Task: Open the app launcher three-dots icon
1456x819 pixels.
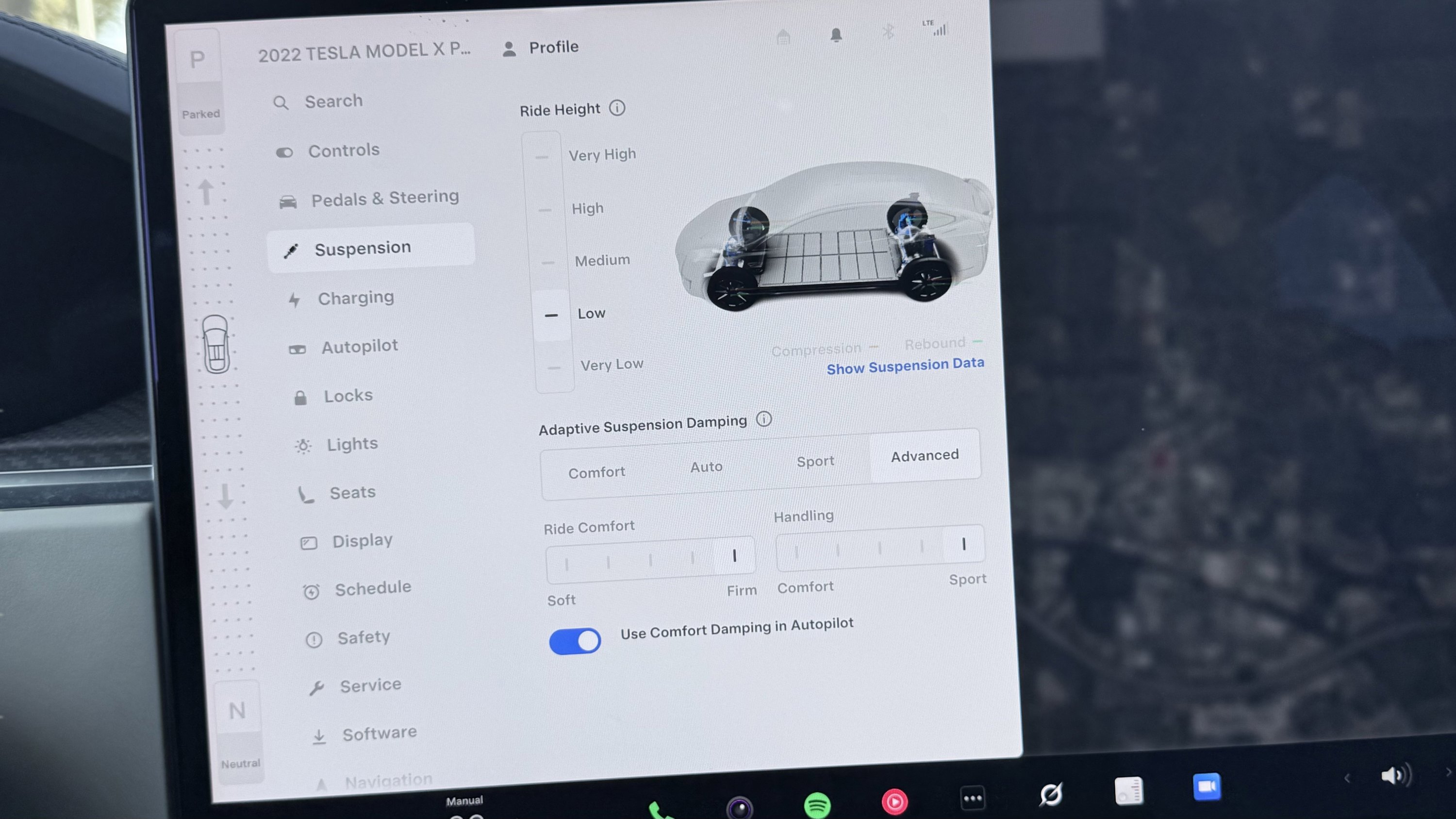Action: 973,797
